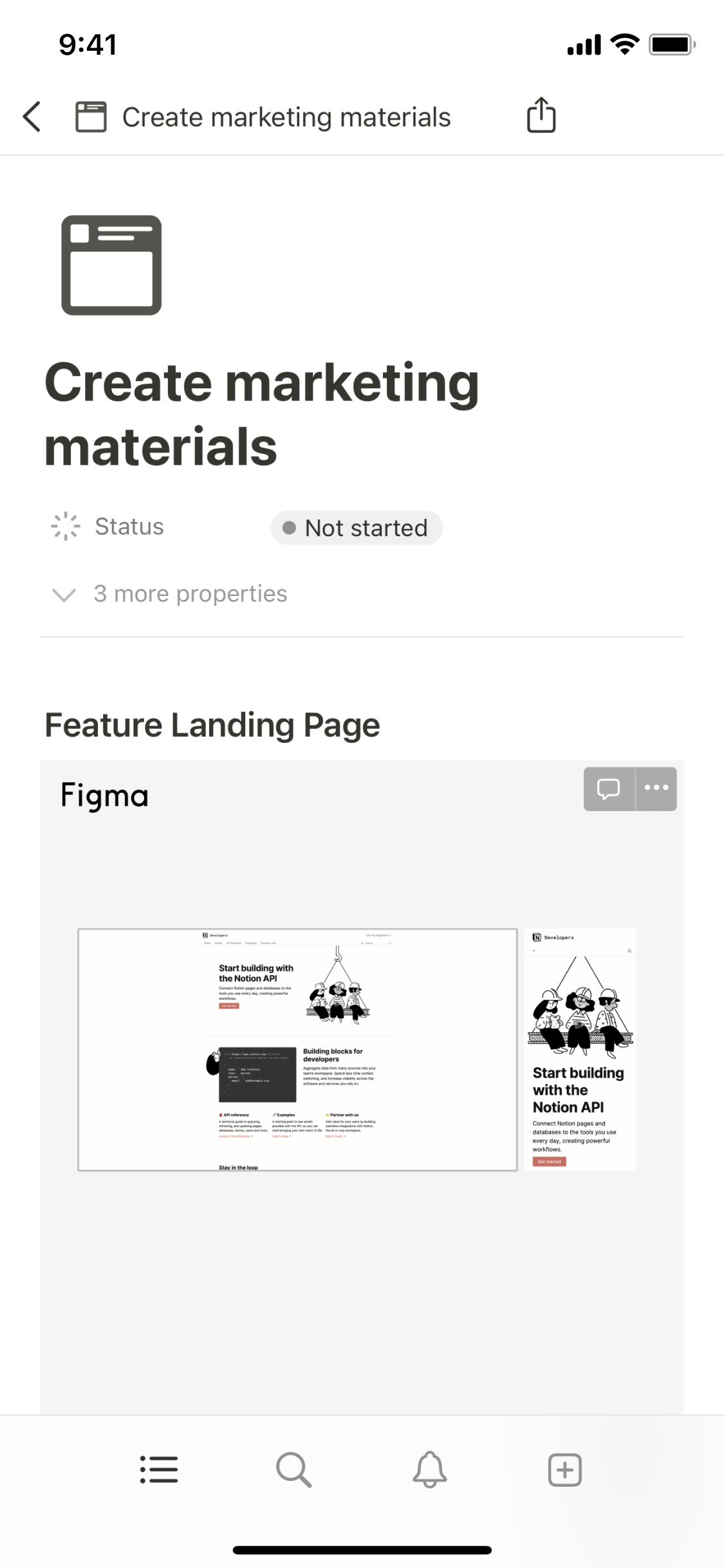
Task: Tap the Status property label
Action: pos(129,527)
